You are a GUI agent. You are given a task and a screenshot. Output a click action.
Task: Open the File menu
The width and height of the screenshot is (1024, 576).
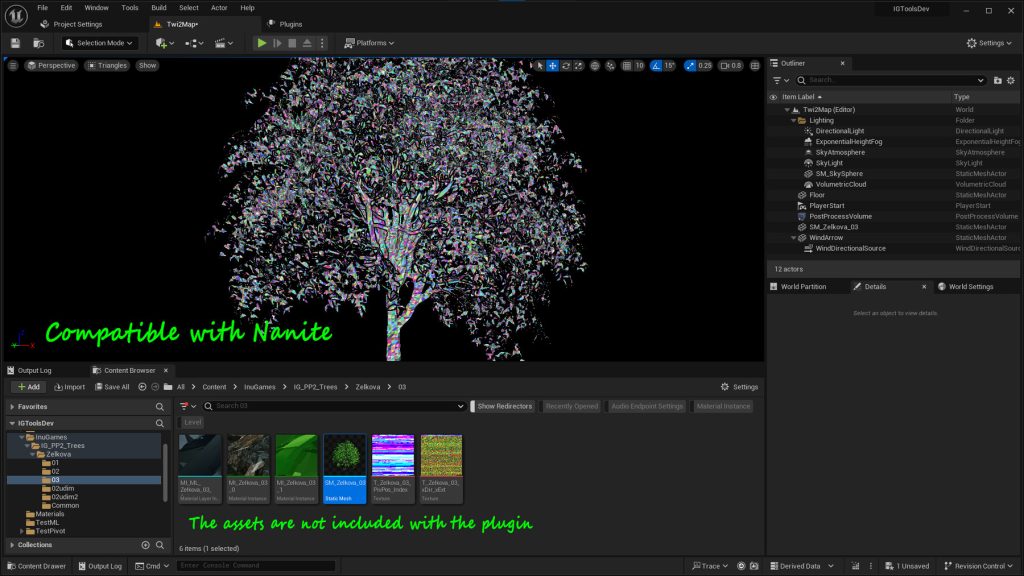(42, 8)
